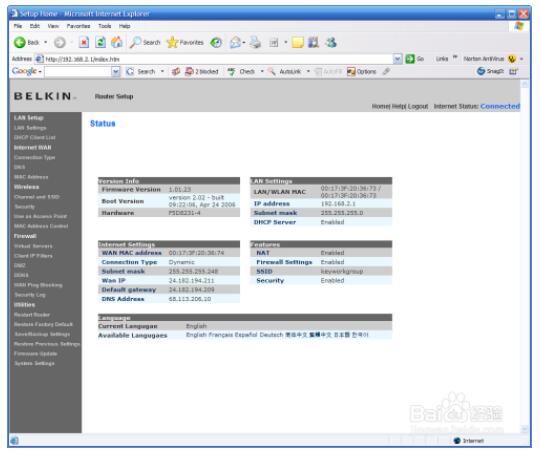
Task: Click inside the Google toolbar search field
Action: (78, 72)
